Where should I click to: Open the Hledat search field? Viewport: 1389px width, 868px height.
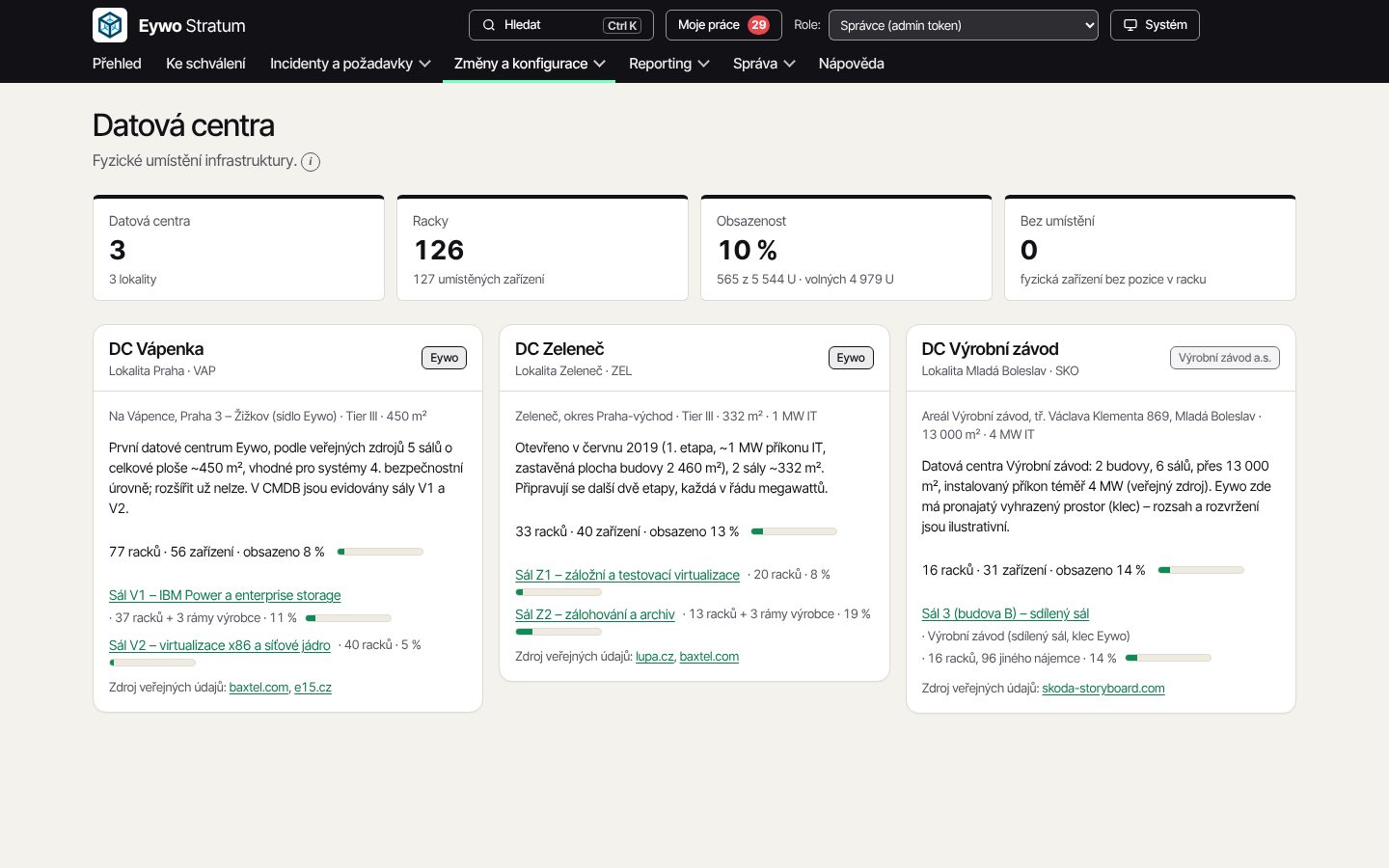[x=561, y=25]
